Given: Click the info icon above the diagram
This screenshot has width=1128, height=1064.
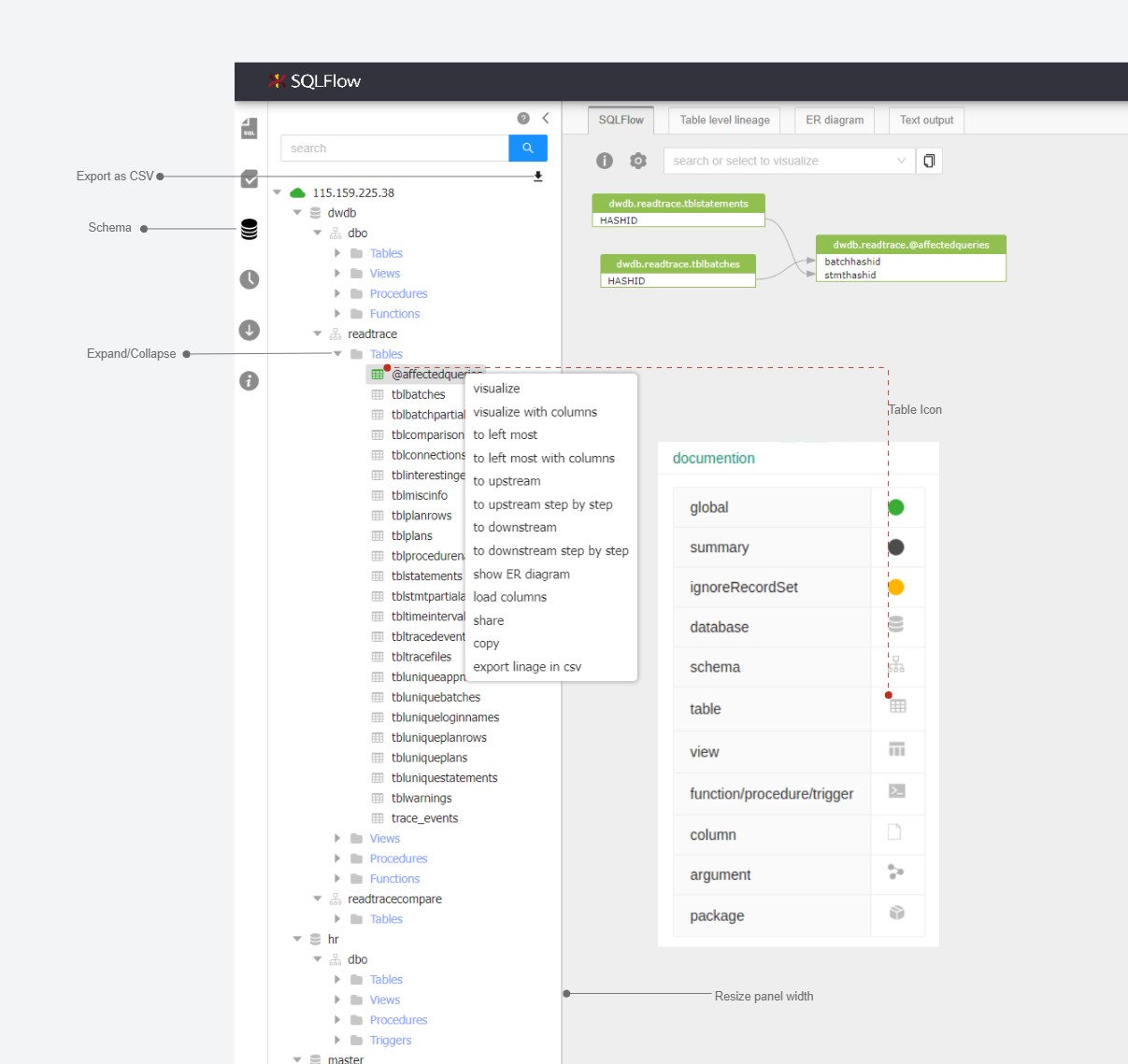Looking at the screenshot, I should [x=605, y=161].
